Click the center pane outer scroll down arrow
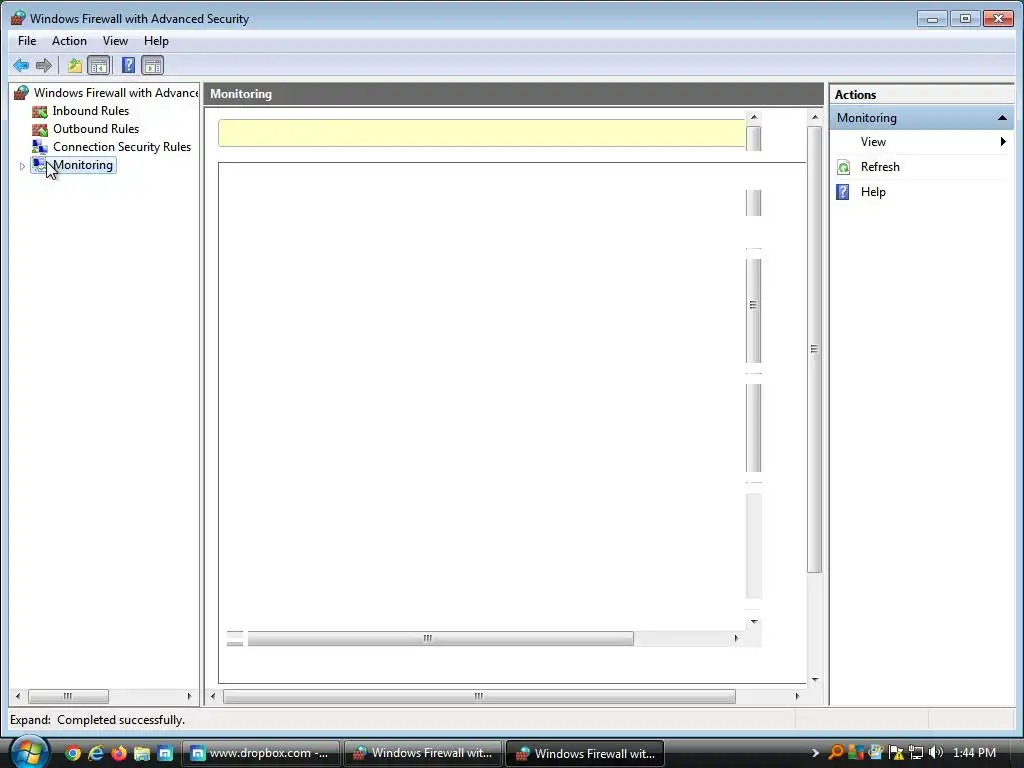 coord(814,680)
